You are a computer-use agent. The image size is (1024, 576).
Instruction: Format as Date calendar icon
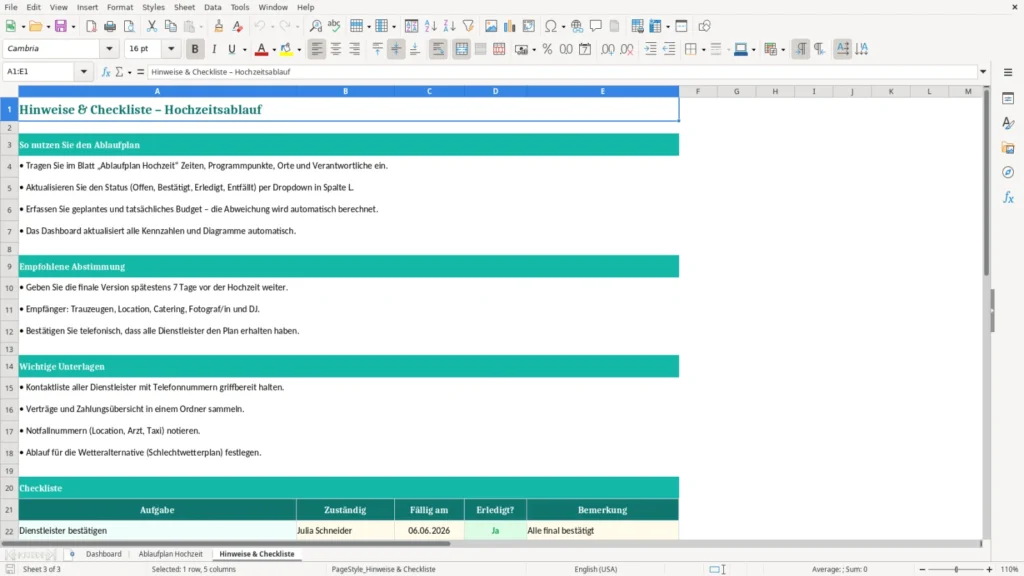click(585, 49)
